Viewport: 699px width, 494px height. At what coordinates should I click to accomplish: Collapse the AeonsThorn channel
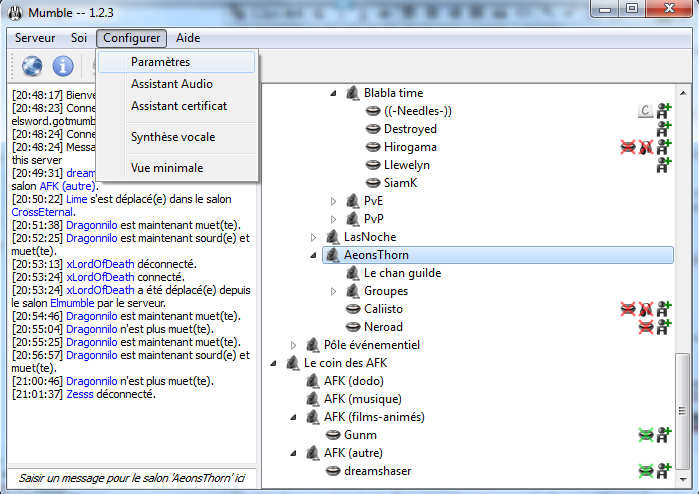(x=313, y=255)
